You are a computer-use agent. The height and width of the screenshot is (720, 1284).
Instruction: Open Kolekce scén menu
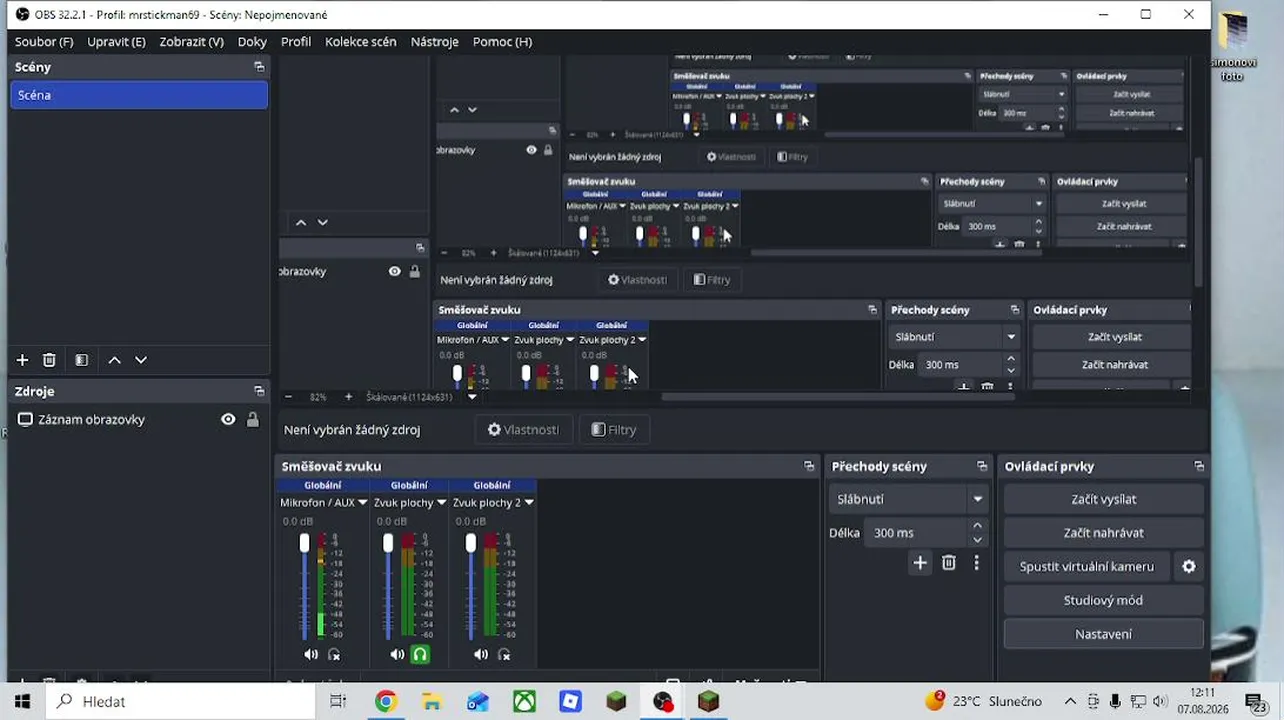pyautogui.click(x=360, y=42)
